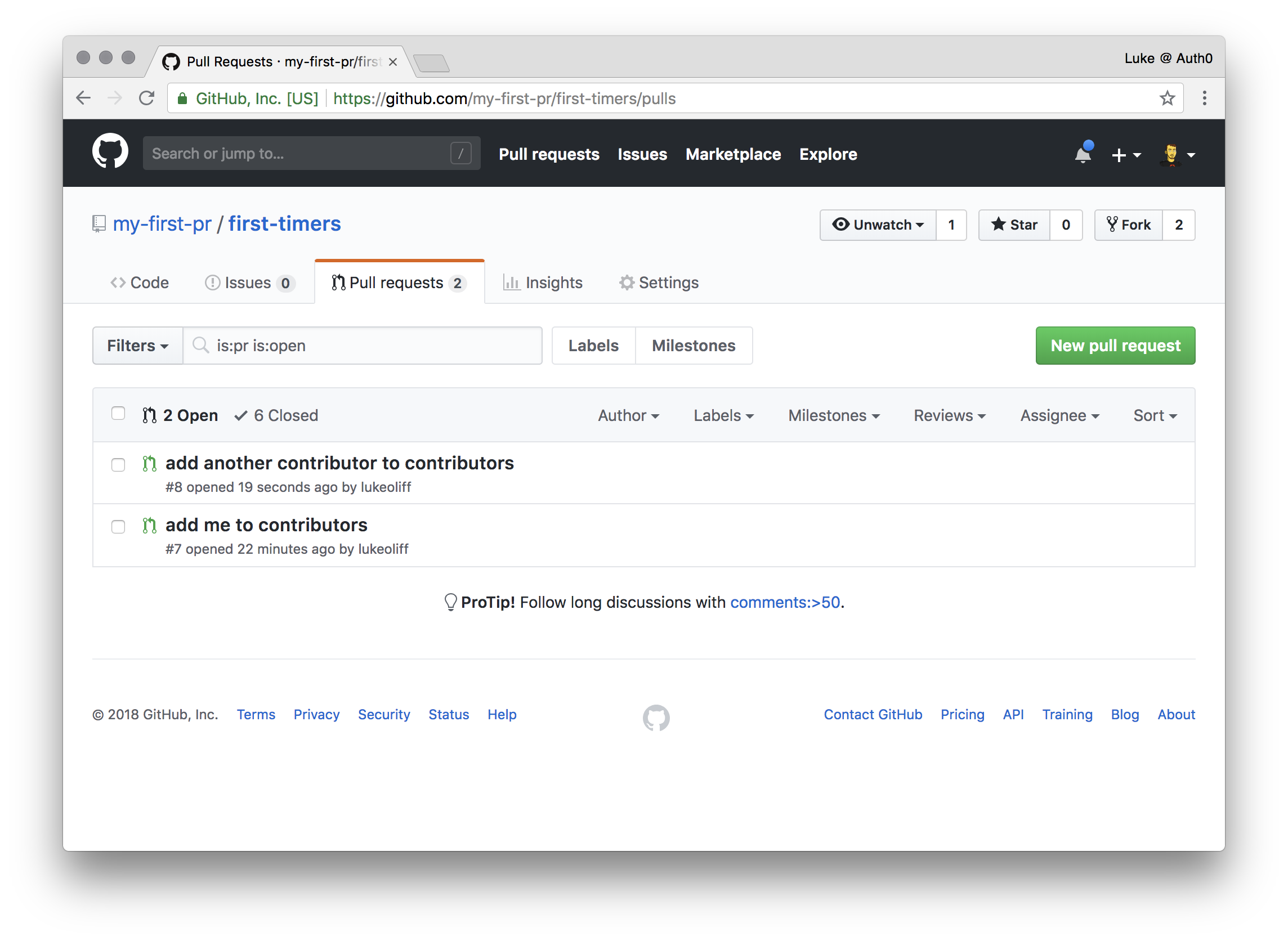Open the Author filter dropdown

[628, 416]
